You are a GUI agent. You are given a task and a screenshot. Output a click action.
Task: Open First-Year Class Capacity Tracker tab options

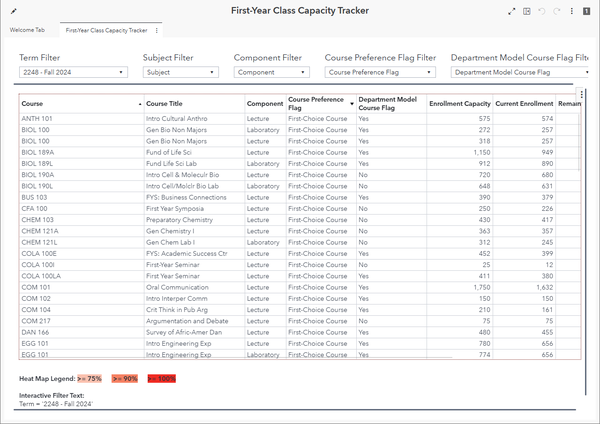157,31
